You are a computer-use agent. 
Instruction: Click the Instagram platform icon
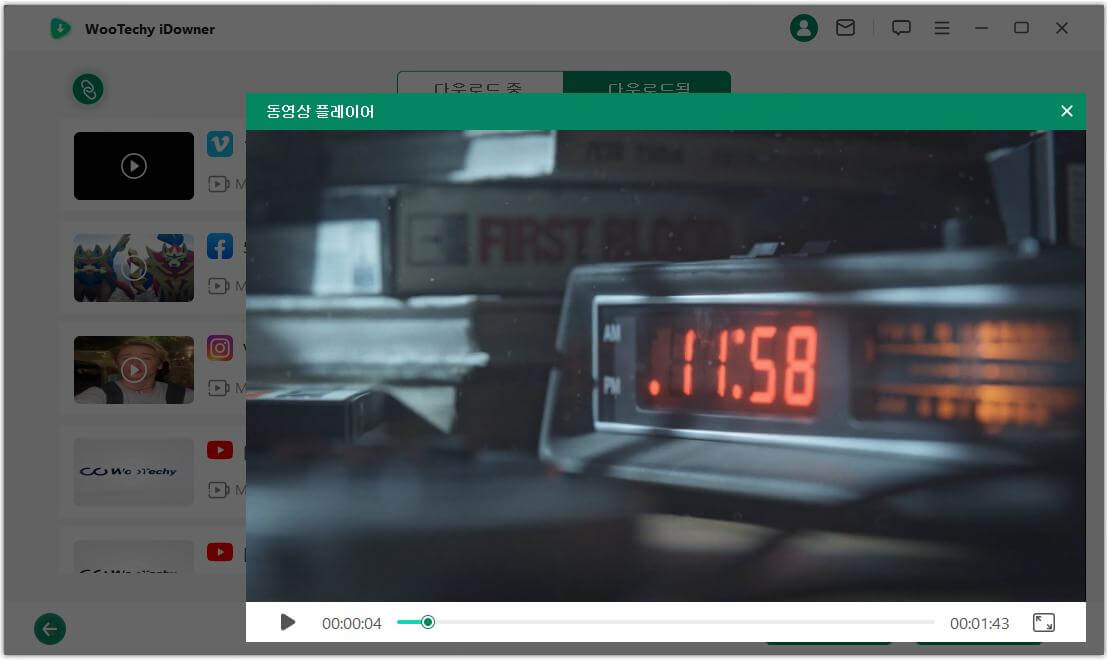point(220,348)
